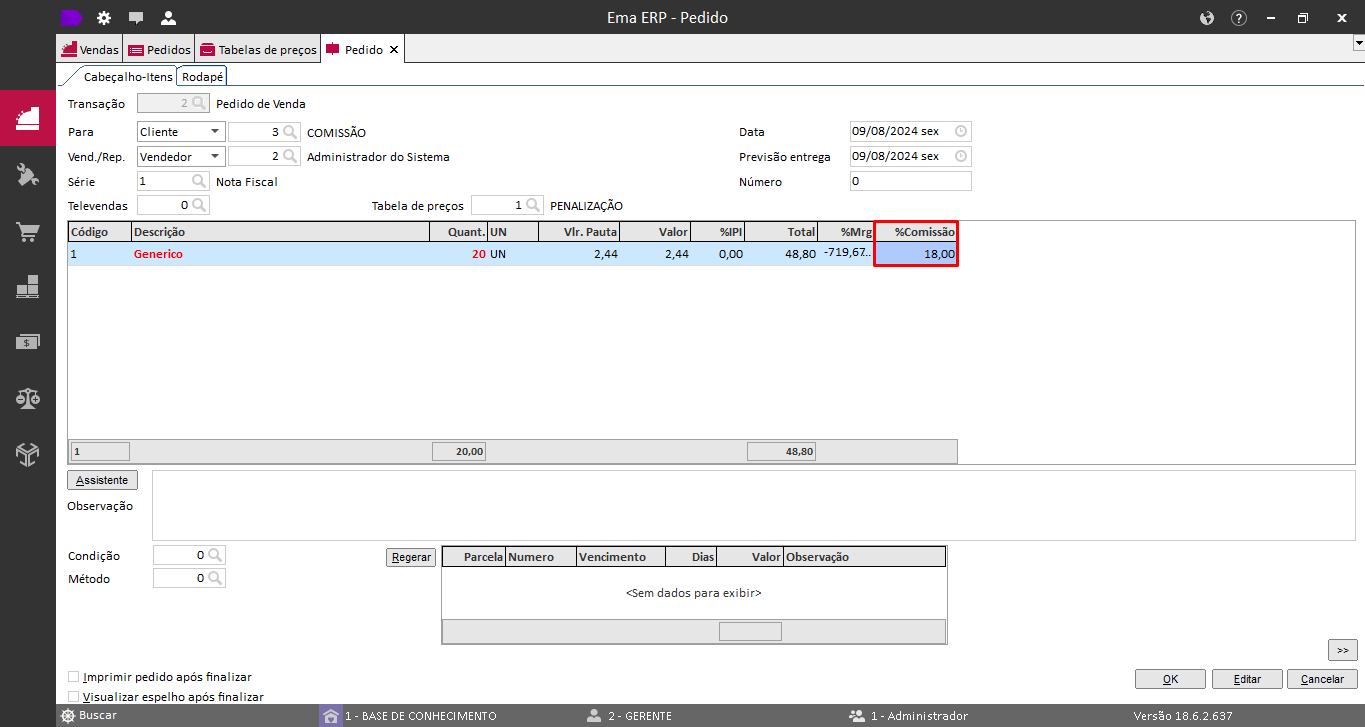The image size is (1365, 727).
Task: Click the Buscar gear icon in status bar
Action: [68, 716]
